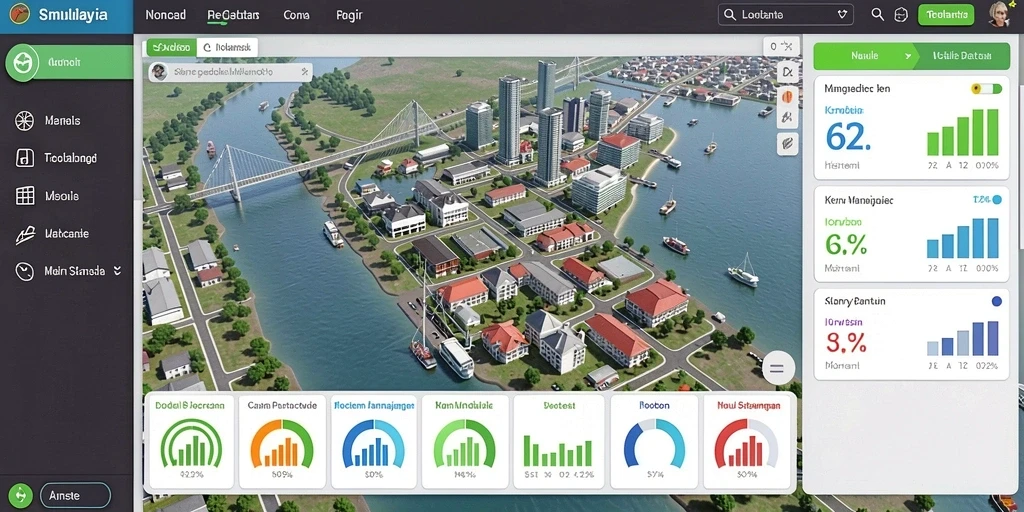Viewport: 1024px width, 512px height.
Task: Select the grid icon beside Meoile
Action: (x=25, y=195)
